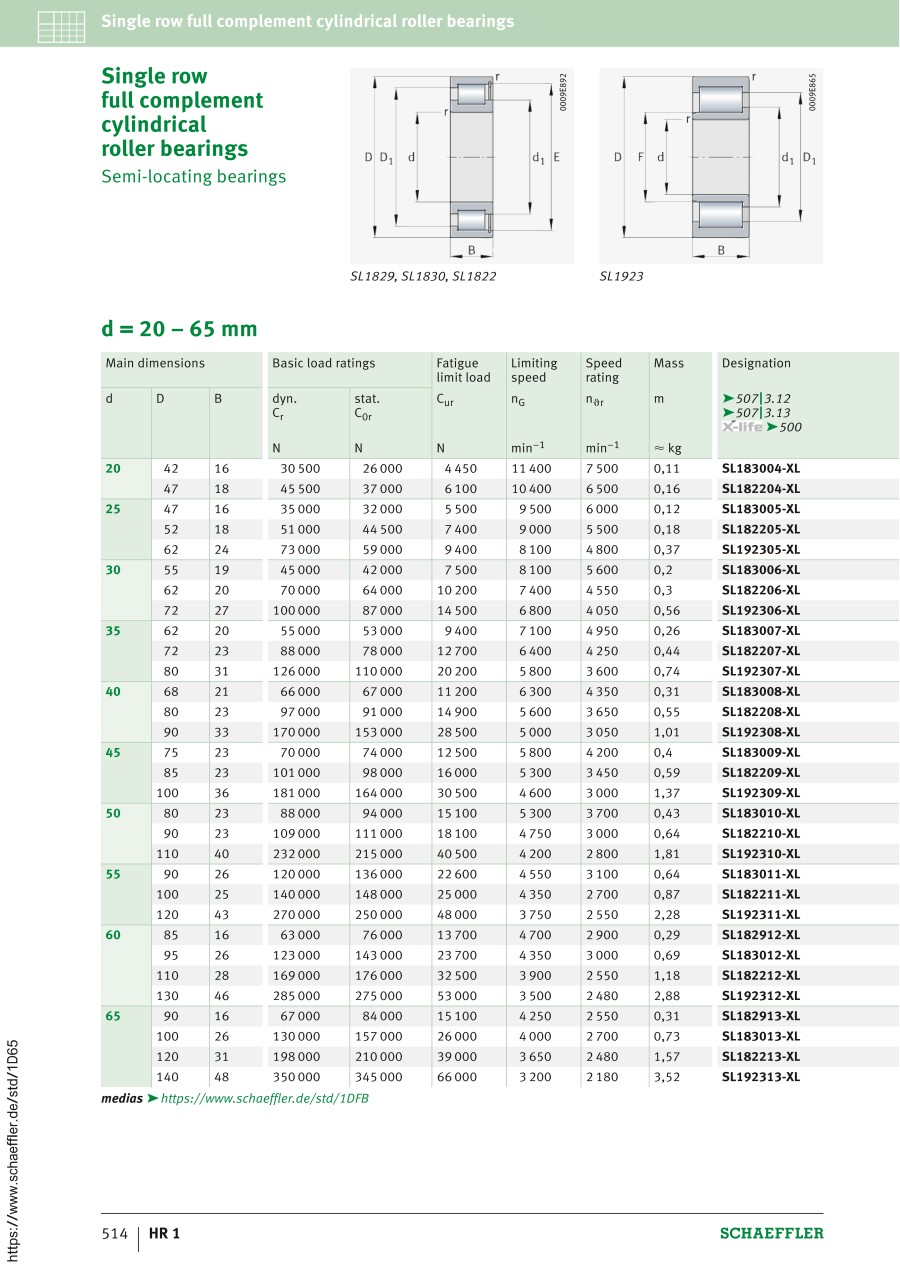Click bore diameter 20 row label
Screen dimensions: 900x1272
click(x=112, y=468)
